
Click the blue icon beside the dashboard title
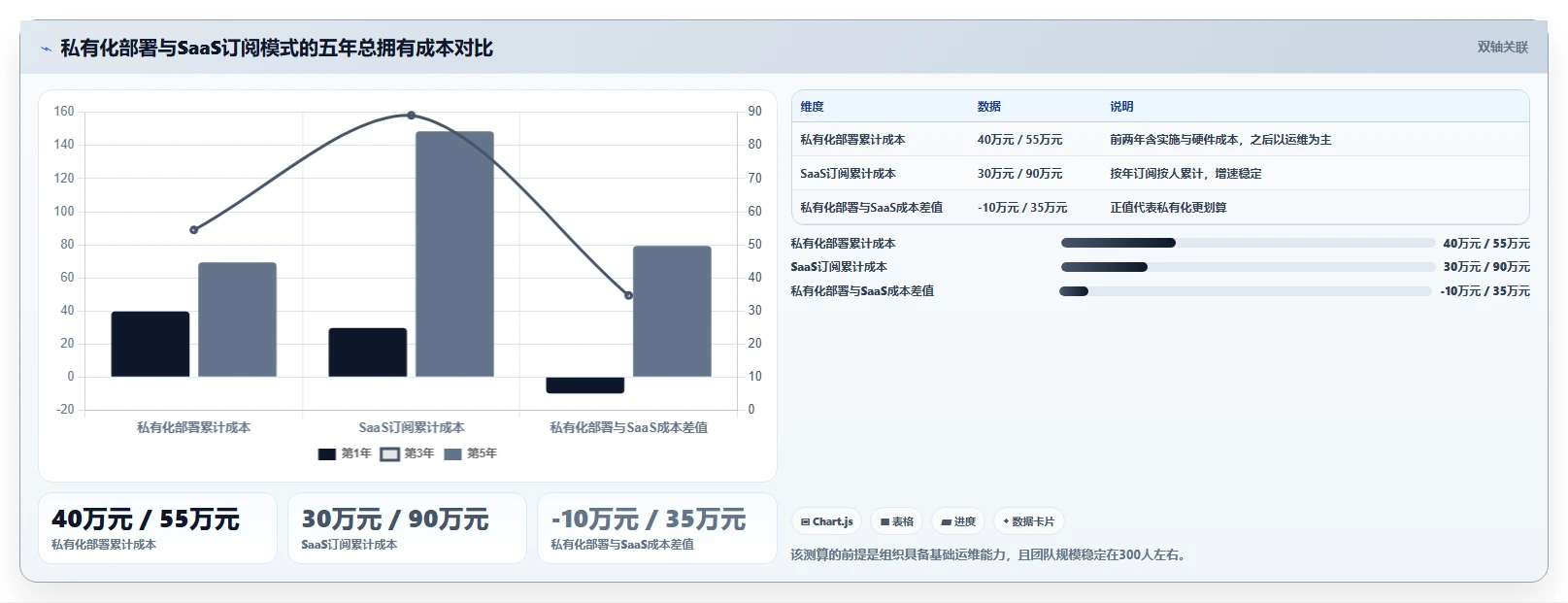[46, 49]
